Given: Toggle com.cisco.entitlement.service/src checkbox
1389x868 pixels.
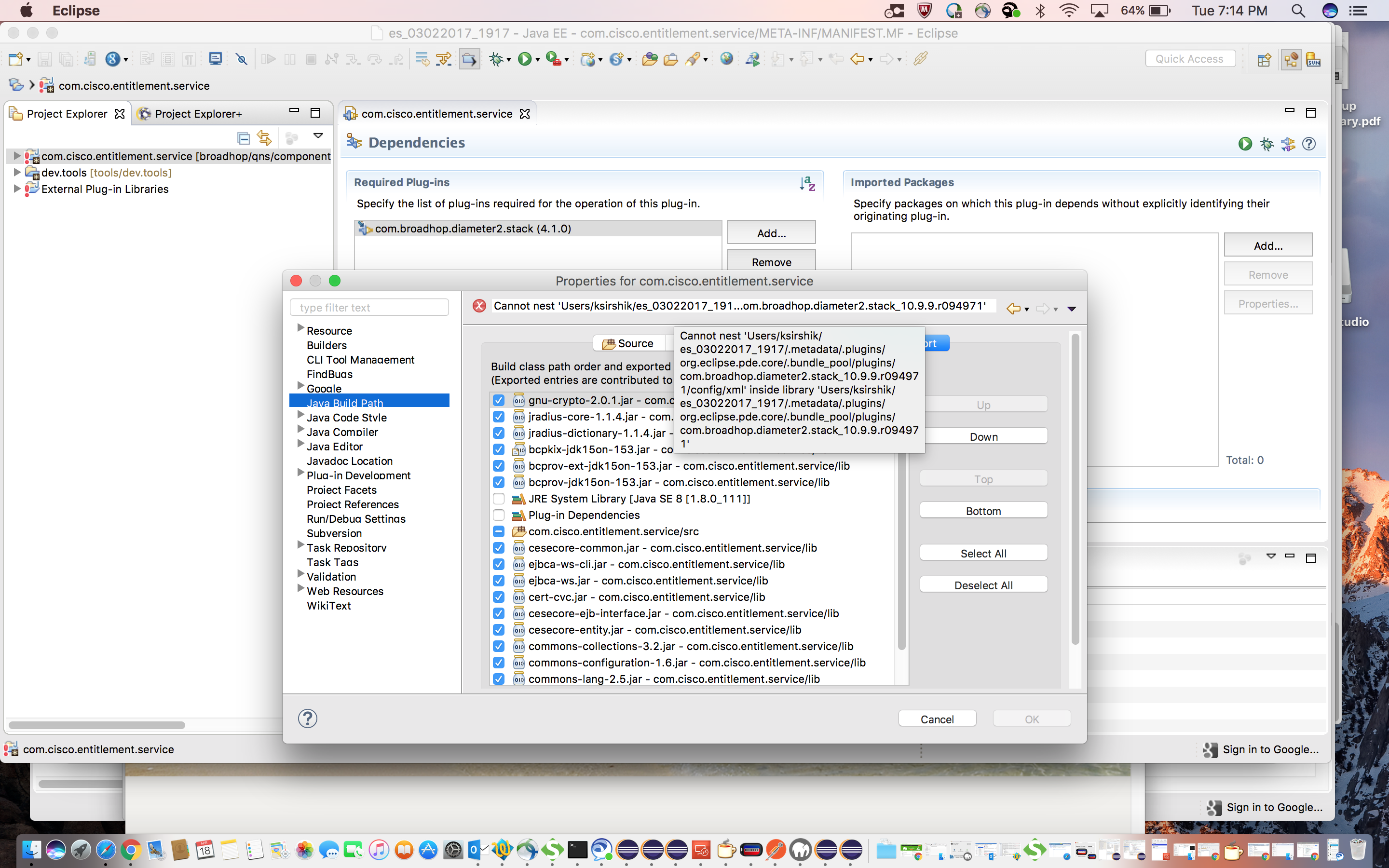Looking at the screenshot, I should tap(498, 531).
